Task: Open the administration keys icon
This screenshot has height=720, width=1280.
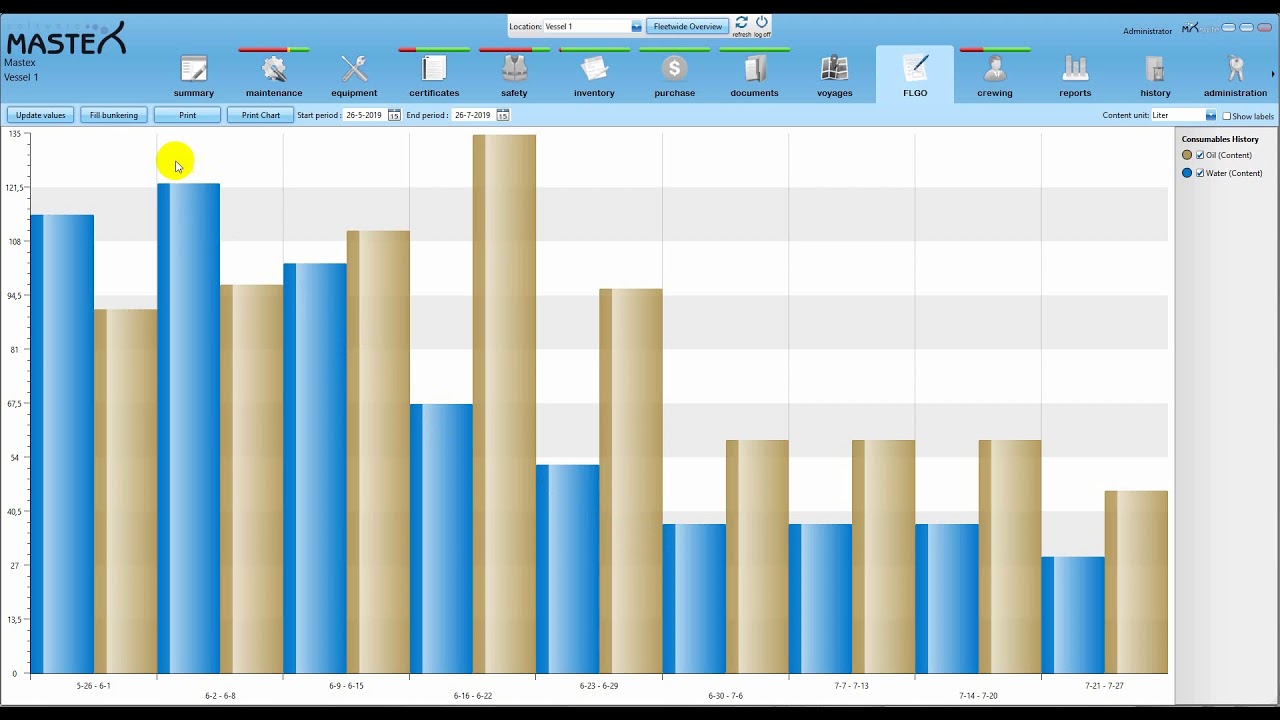Action: pos(1236,69)
